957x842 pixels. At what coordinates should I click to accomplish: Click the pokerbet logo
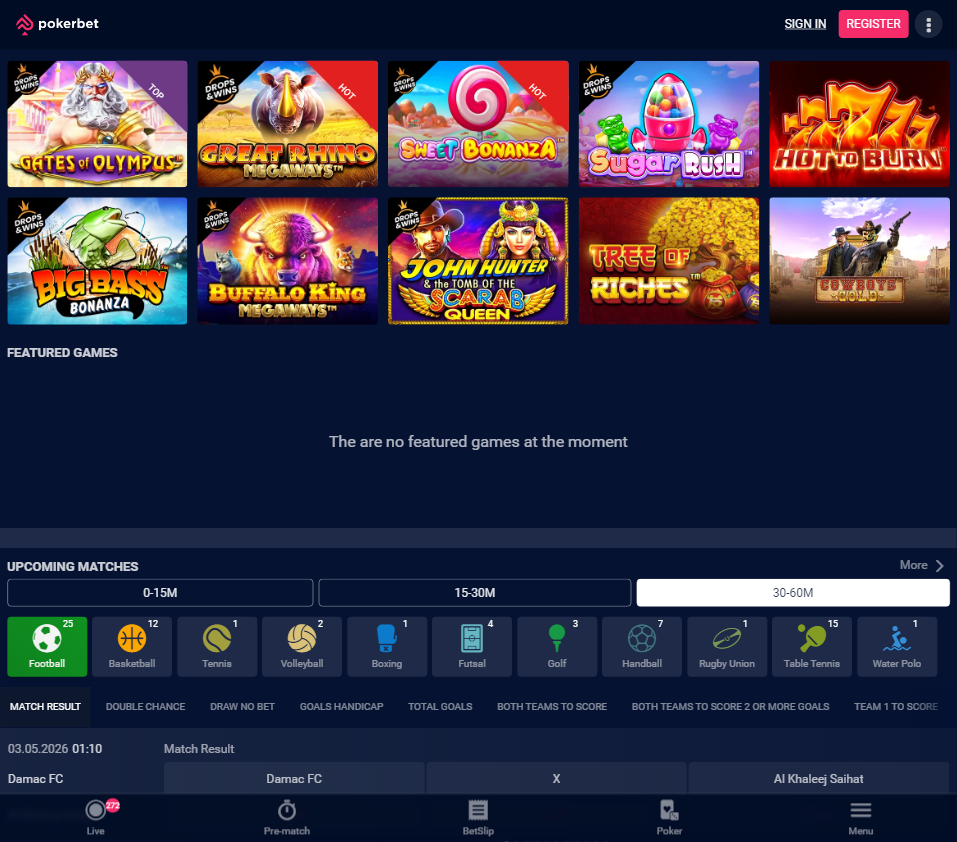(x=57, y=24)
